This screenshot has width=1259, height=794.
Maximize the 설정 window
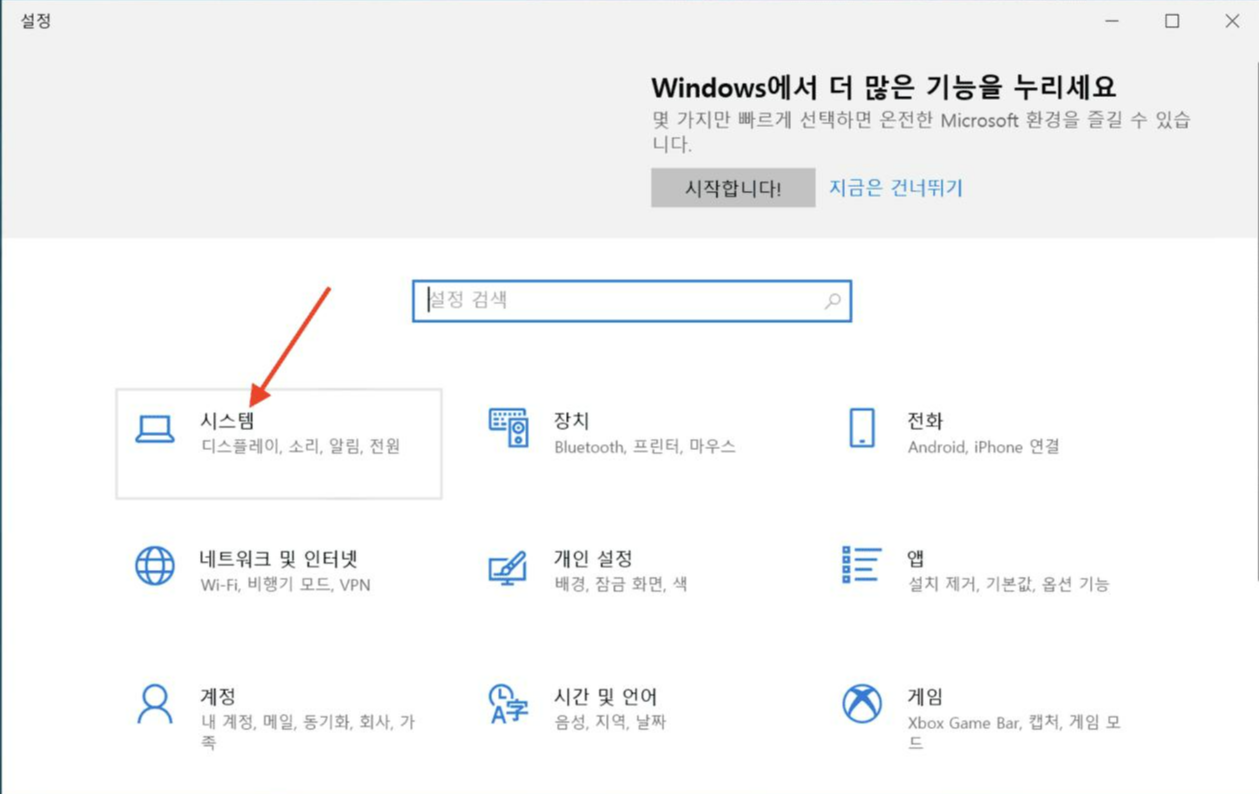click(1172, 21)
